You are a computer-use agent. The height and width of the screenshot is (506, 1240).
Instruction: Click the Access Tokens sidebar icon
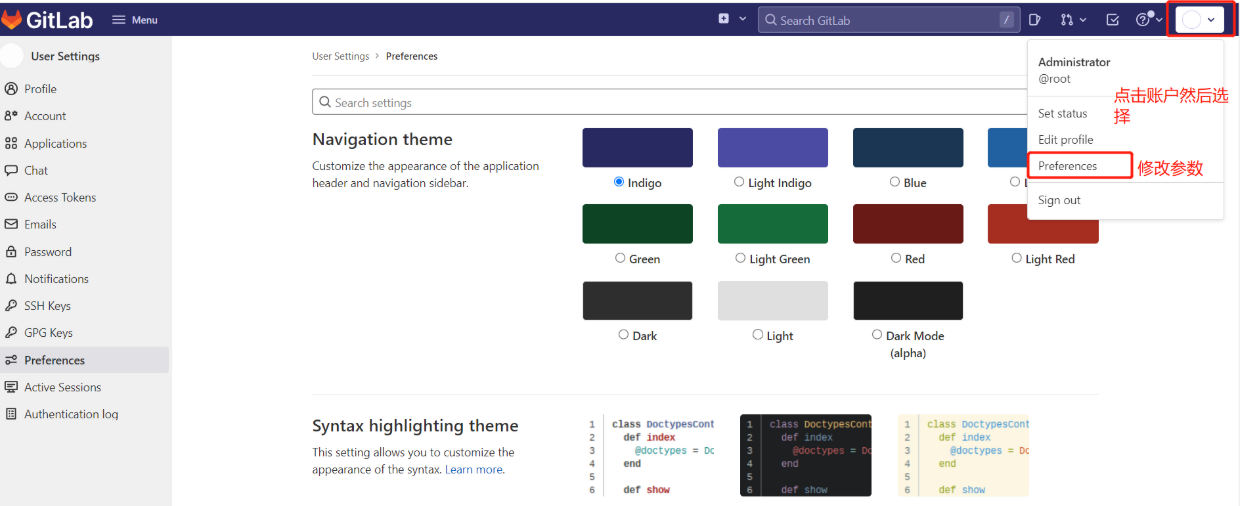pyautogui.click(x=12, y=198)
